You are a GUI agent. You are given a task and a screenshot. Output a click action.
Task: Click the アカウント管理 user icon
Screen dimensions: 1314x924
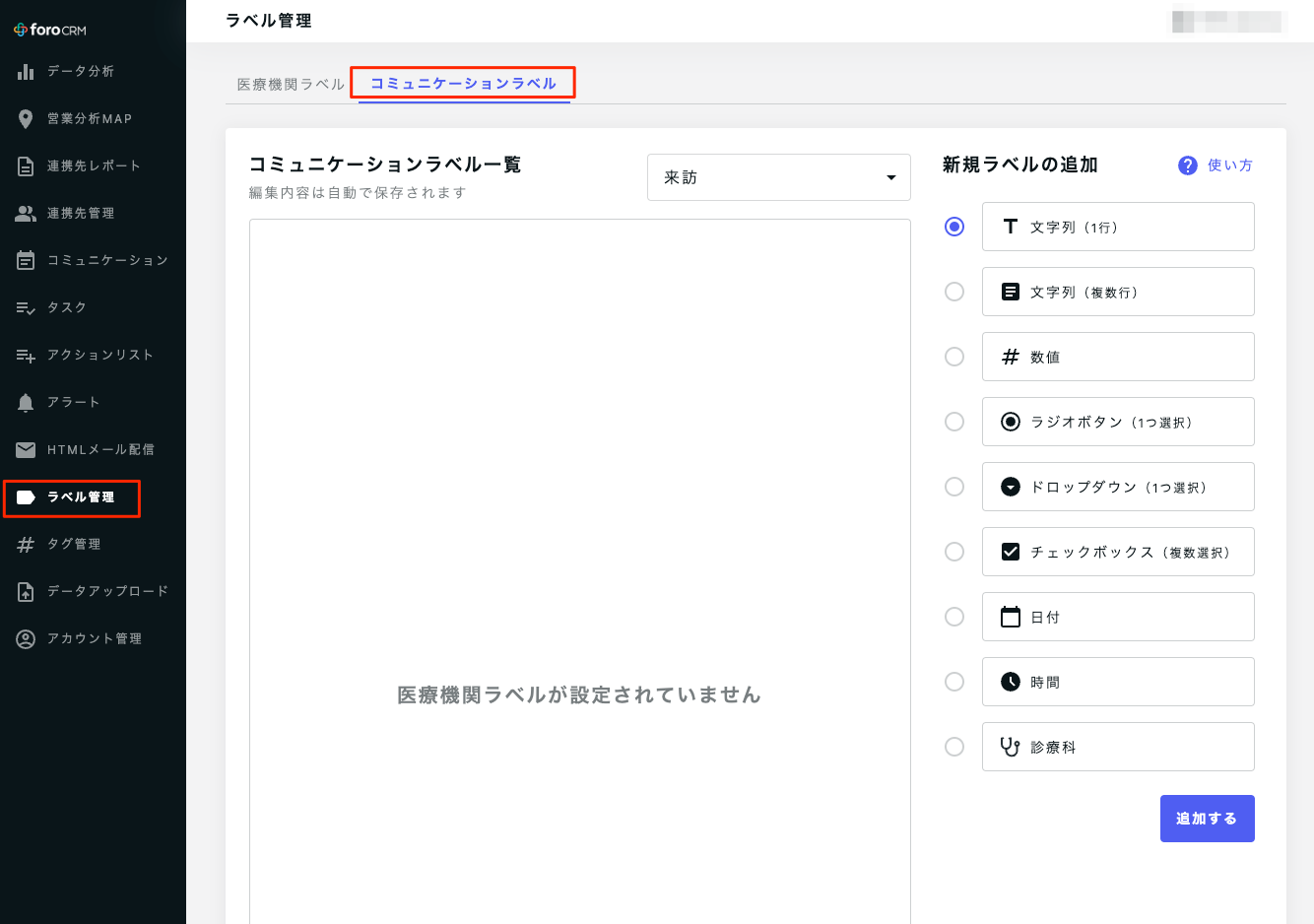click(x=26, y=638)
